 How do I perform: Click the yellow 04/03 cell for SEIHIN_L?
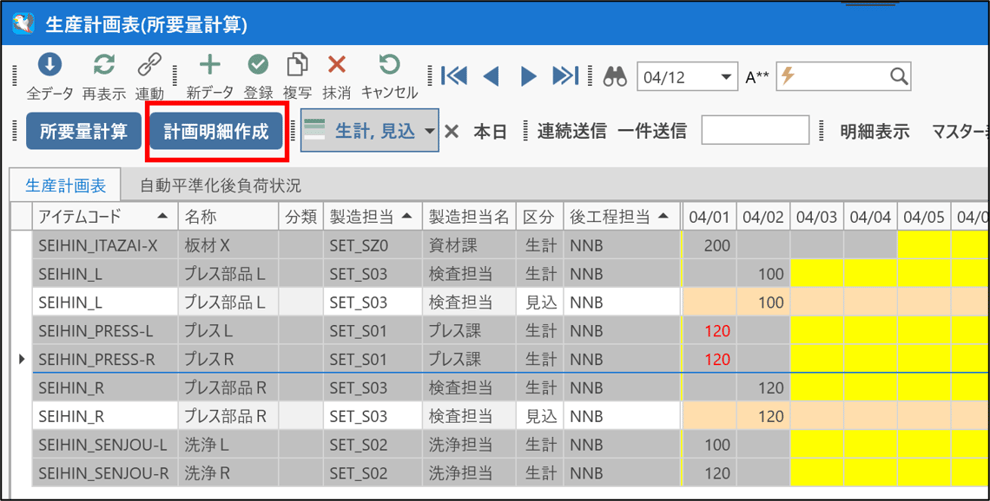[817, 273]
